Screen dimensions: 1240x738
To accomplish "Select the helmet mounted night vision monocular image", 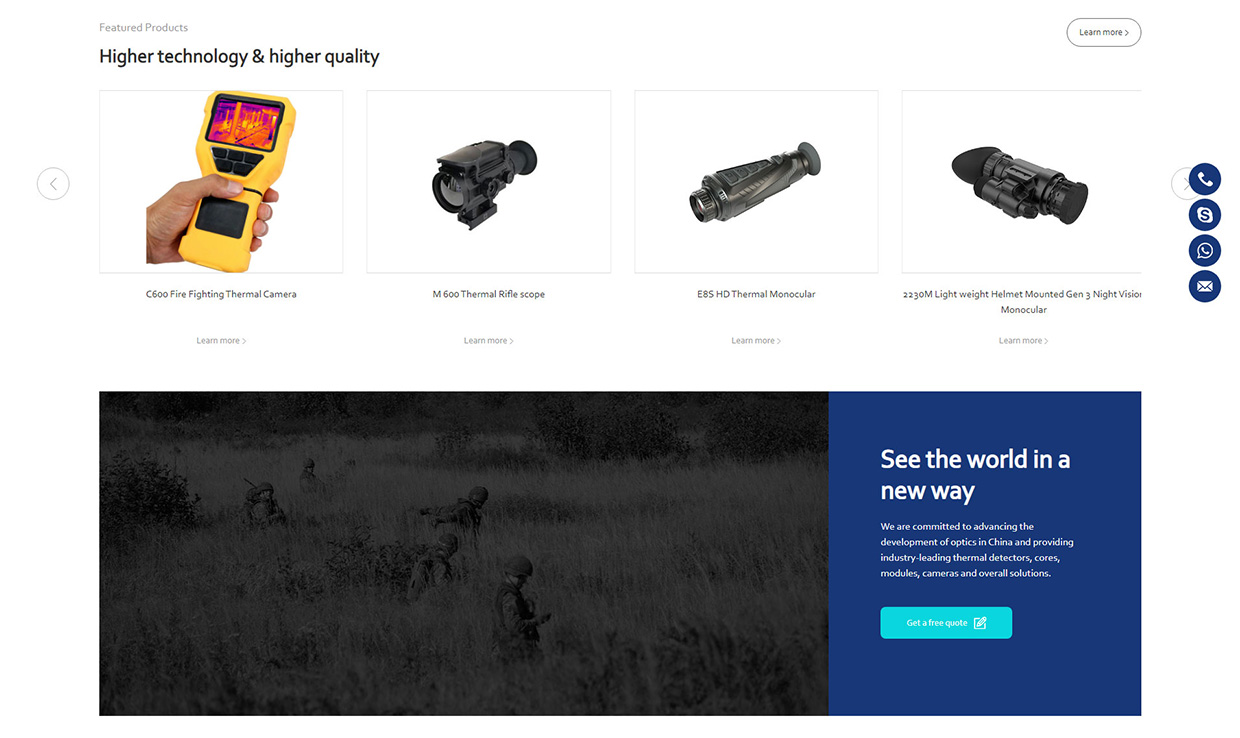I will point(1021,181).
